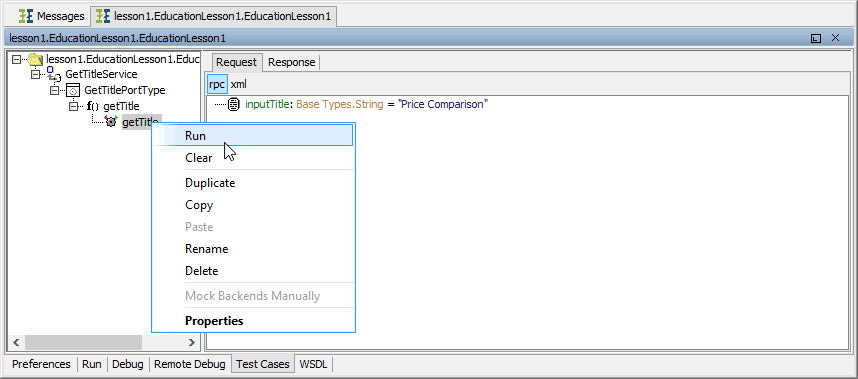Open Properties from the context menu
This screenshot has width=858, height=379.
click(x=253, y=321)
